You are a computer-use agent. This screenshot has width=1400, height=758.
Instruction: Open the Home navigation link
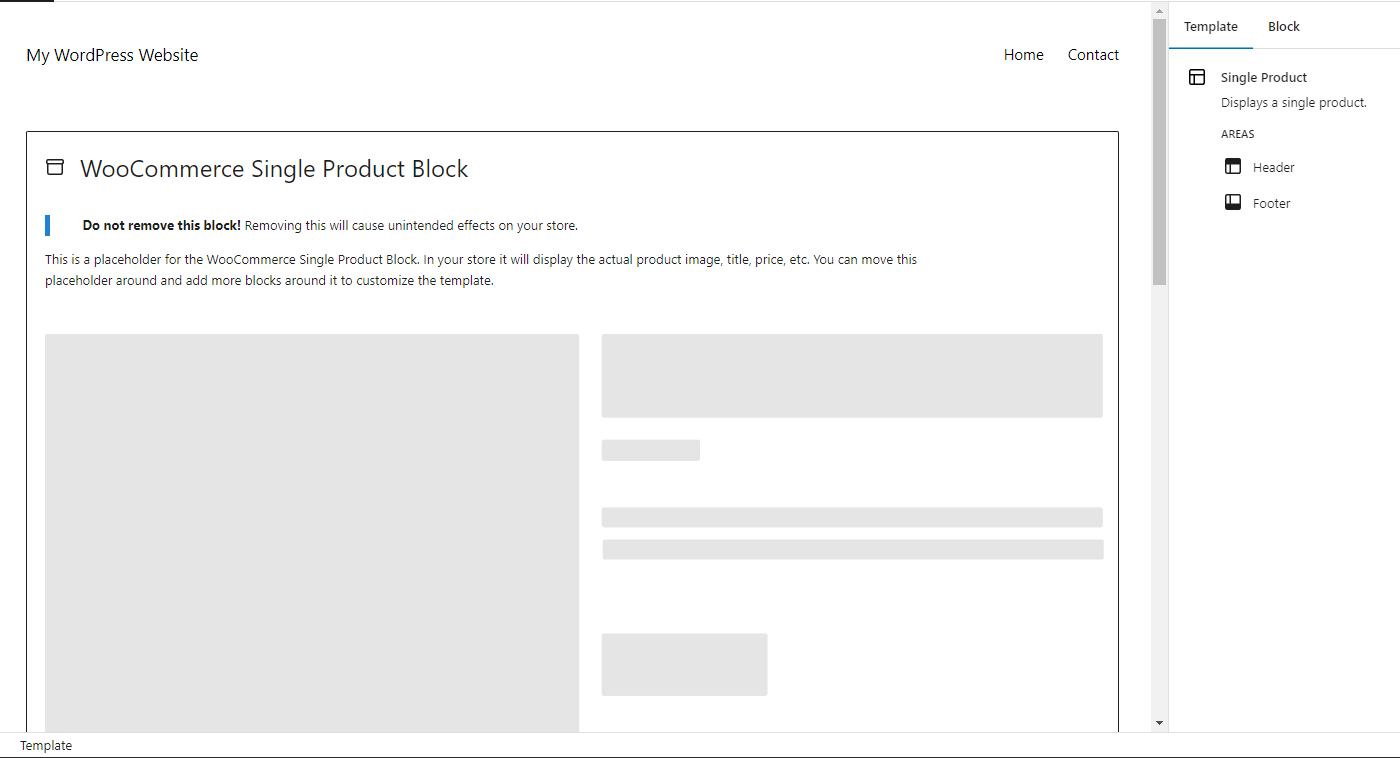click(x=1024, y=55)
